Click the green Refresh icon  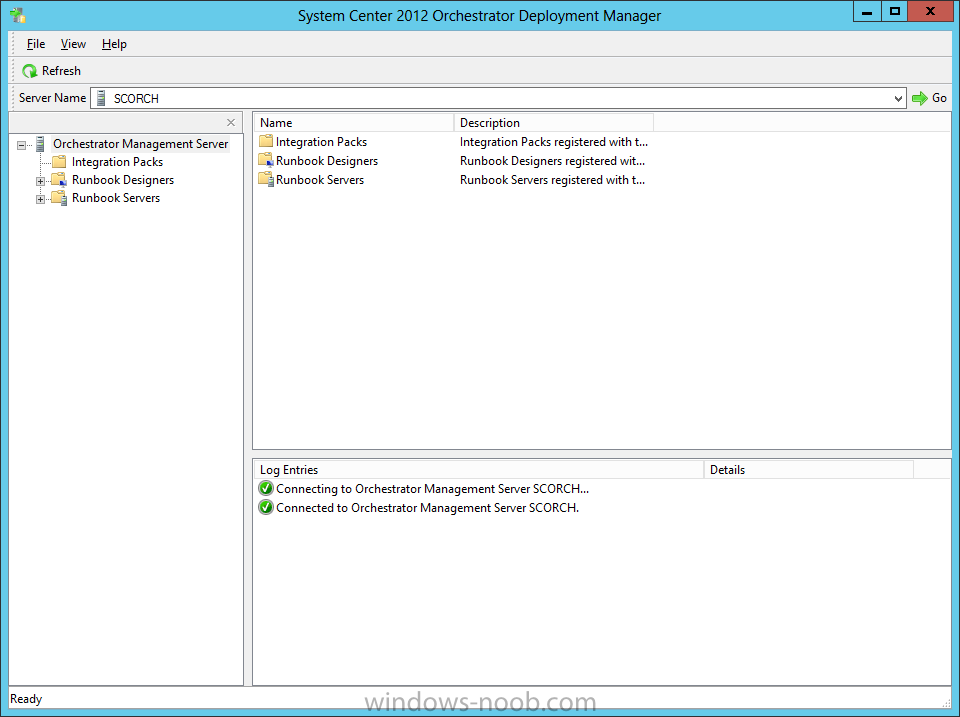[29, 71]
